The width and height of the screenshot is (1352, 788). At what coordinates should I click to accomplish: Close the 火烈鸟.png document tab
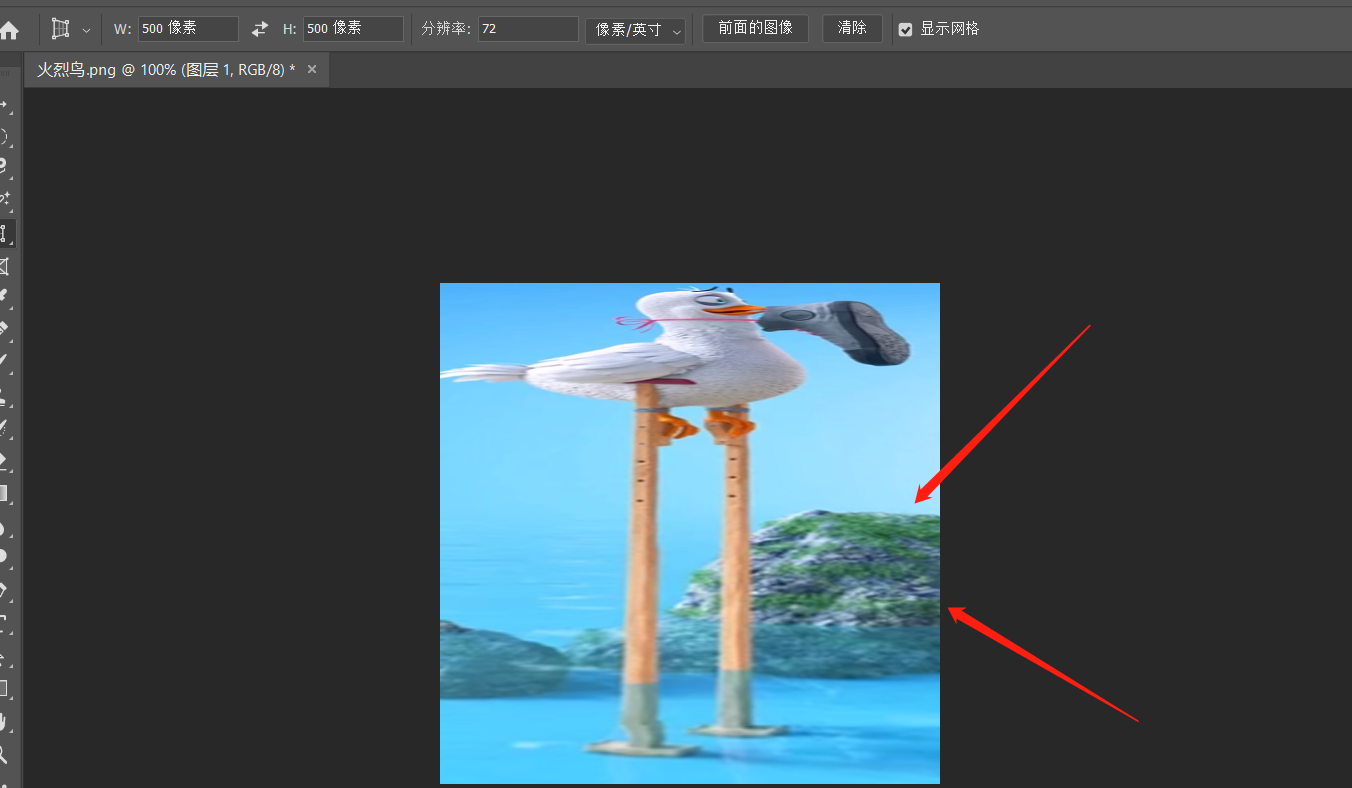(x=312, y=69)
